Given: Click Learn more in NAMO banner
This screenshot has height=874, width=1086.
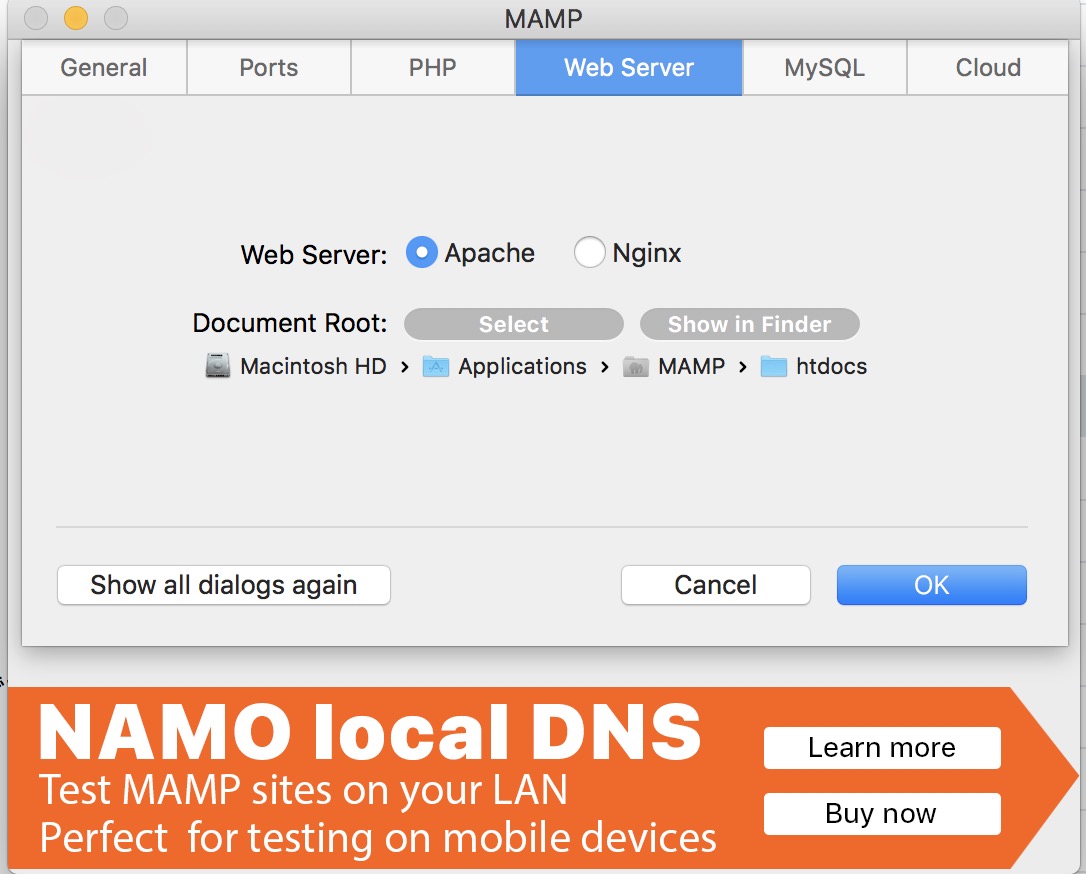Looking at the screenshot, I should (882, 748).
